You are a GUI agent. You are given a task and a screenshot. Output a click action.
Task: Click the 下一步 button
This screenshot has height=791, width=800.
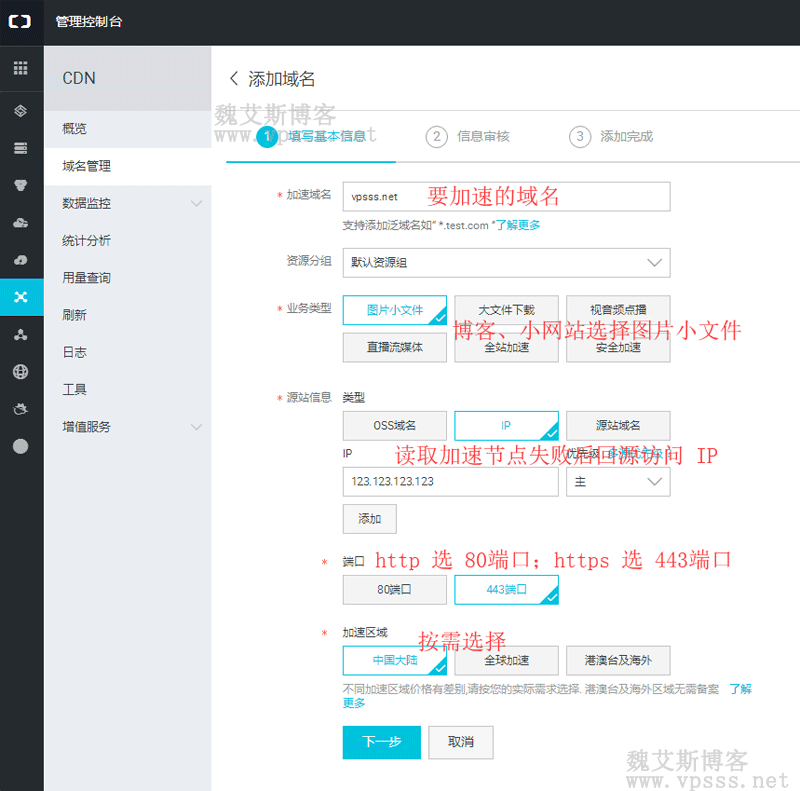click(x=381, y=742)
